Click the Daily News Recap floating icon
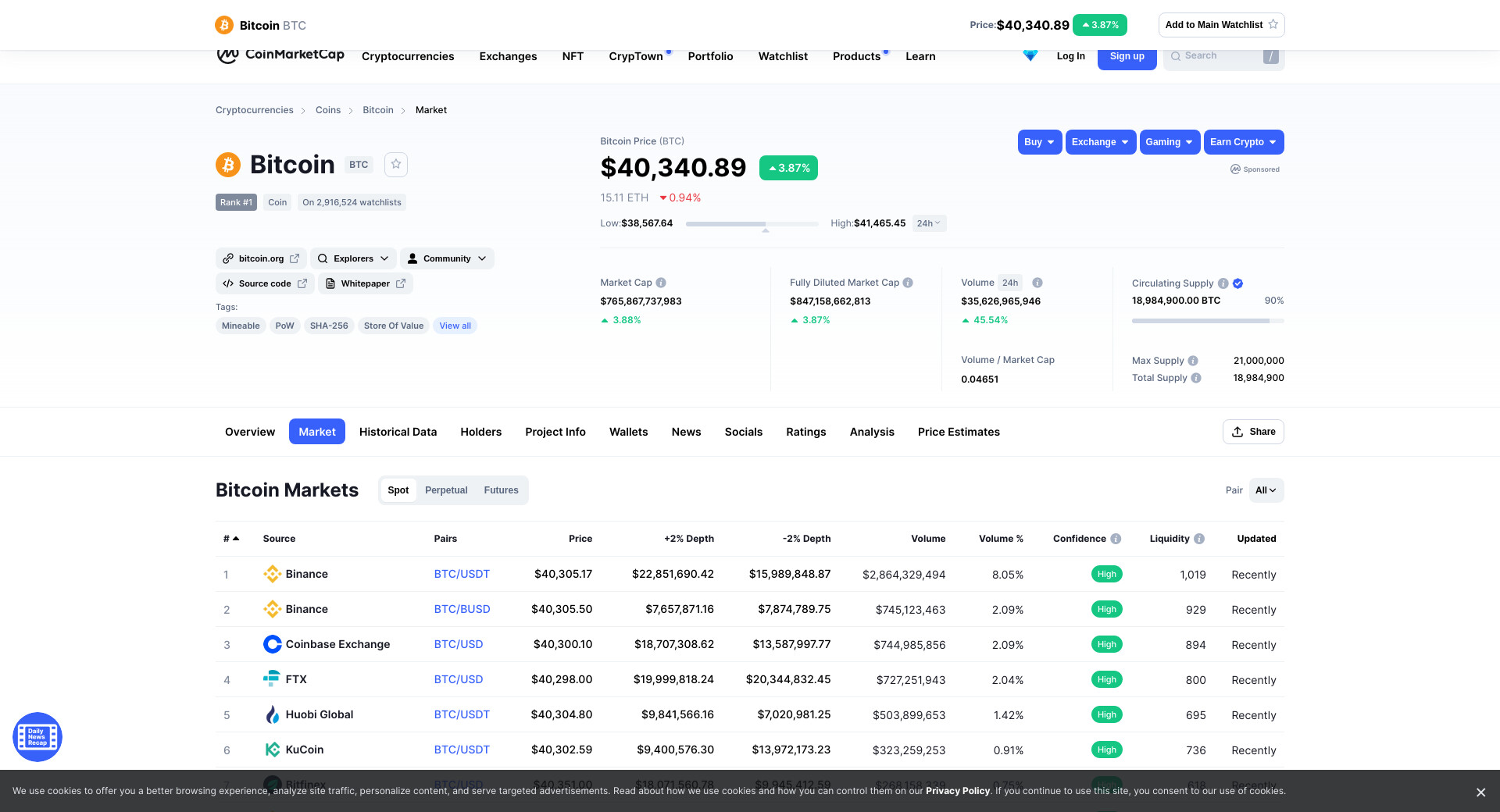 (x=37, y=737)
